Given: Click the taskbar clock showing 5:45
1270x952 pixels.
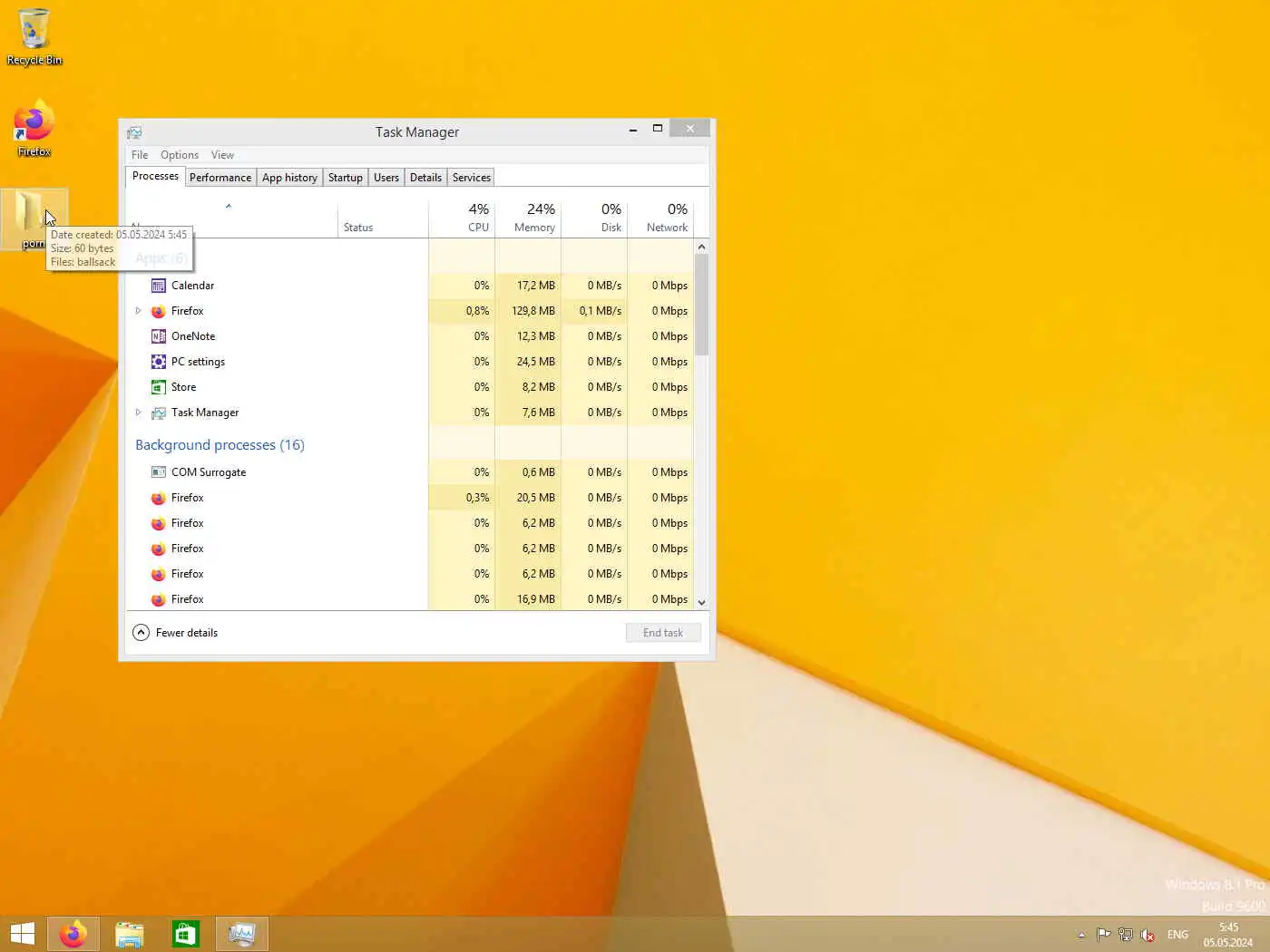Looking at the screenshot, I should pyautogui.click(x=1228, y=935).
